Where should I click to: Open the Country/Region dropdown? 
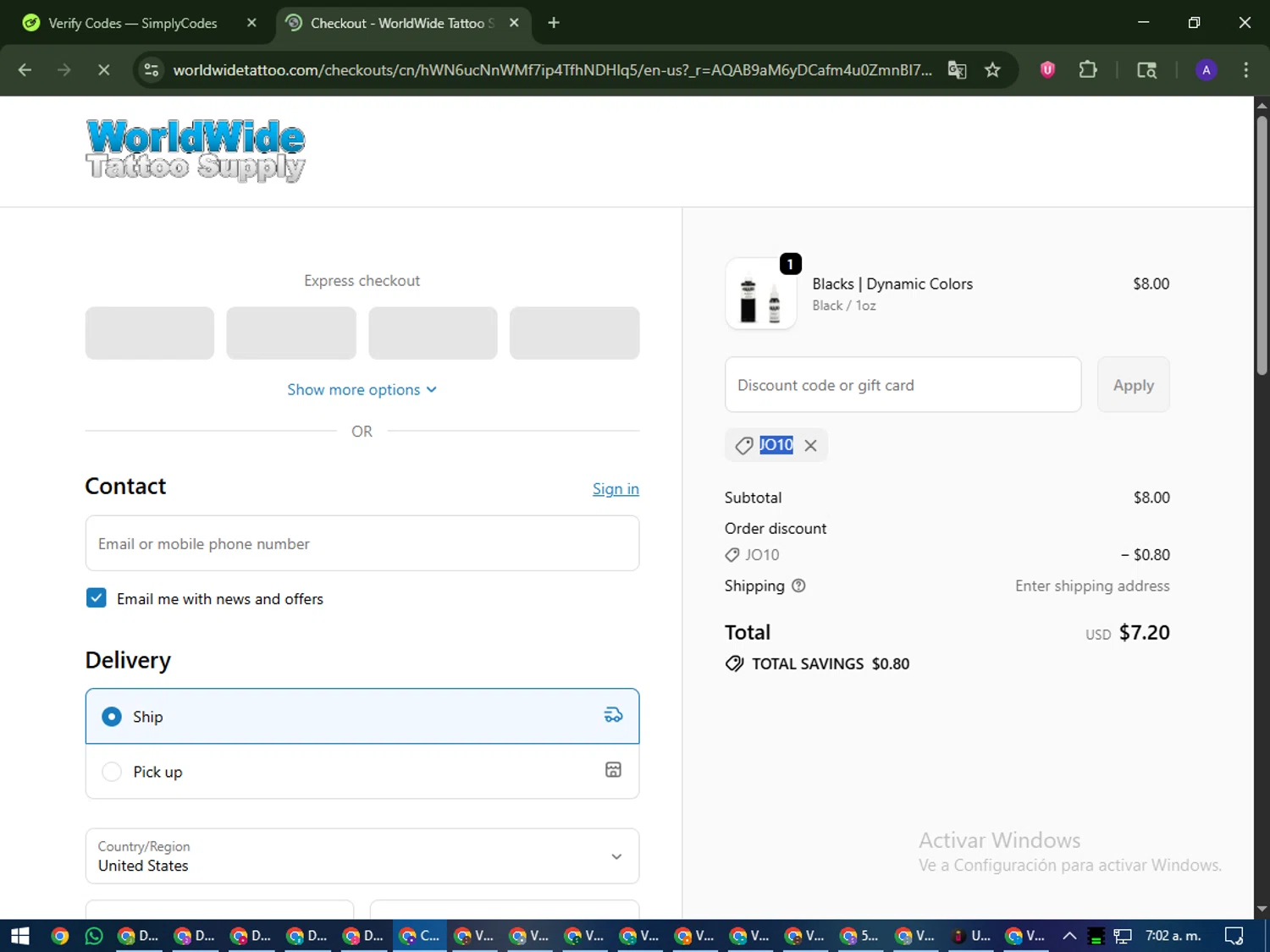click(362, 856)
